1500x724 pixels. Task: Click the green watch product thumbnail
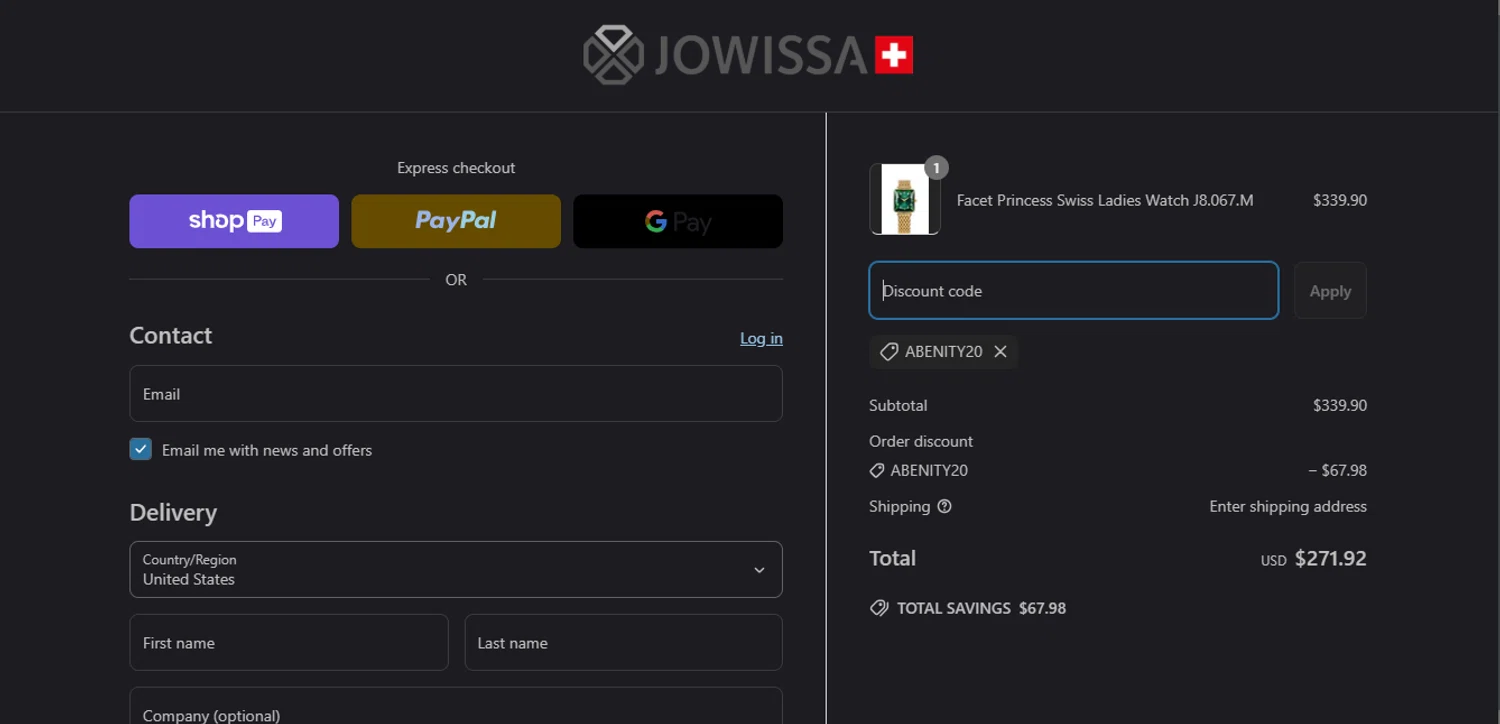[x=905, y=199]
